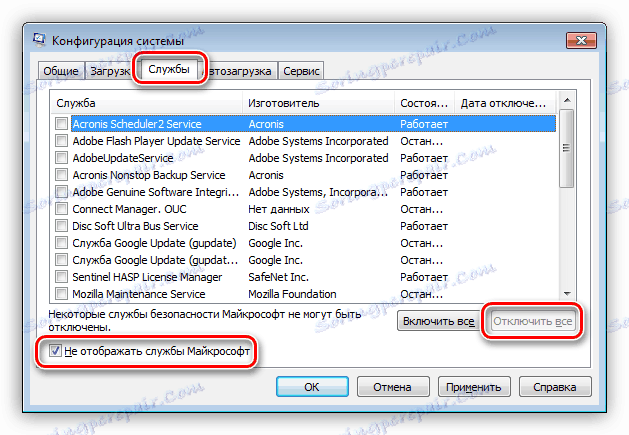Tick the Mozilla Maintenance Service checkbox
Image resolution: width=629 pixels, height=435 pixels.
(61, 294)
